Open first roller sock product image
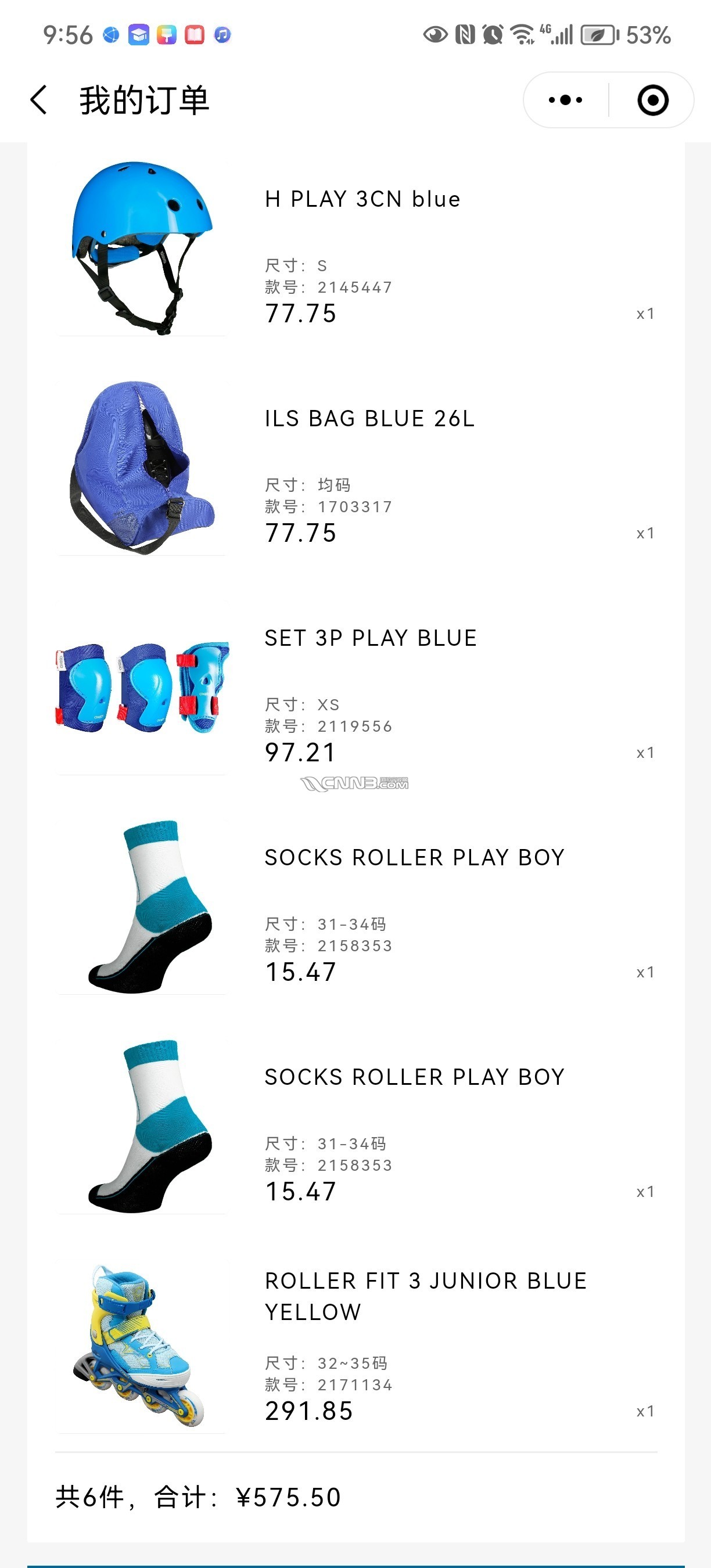The width and height of the screenshot is (711, 1568). pos(142,907)
